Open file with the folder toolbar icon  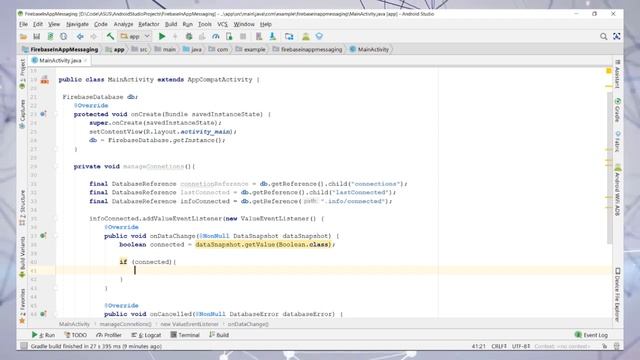(x=23, y=36)
